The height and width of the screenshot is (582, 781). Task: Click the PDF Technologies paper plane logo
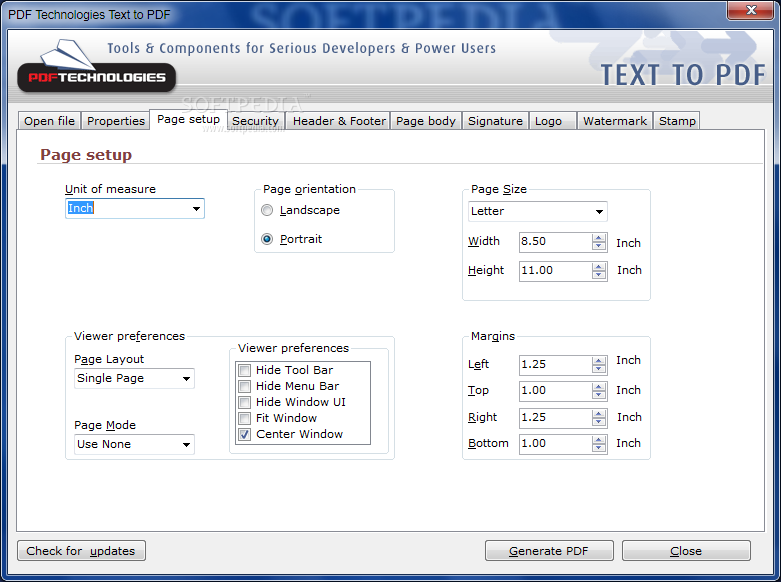pos(97,66)
